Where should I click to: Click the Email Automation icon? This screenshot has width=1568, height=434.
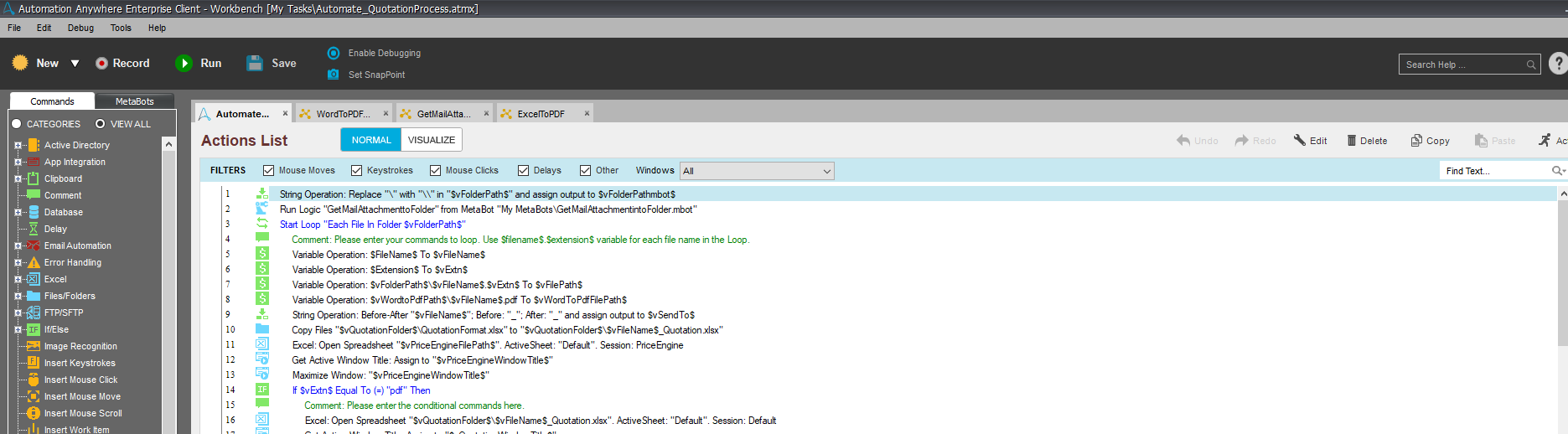[x=34, y=245]
